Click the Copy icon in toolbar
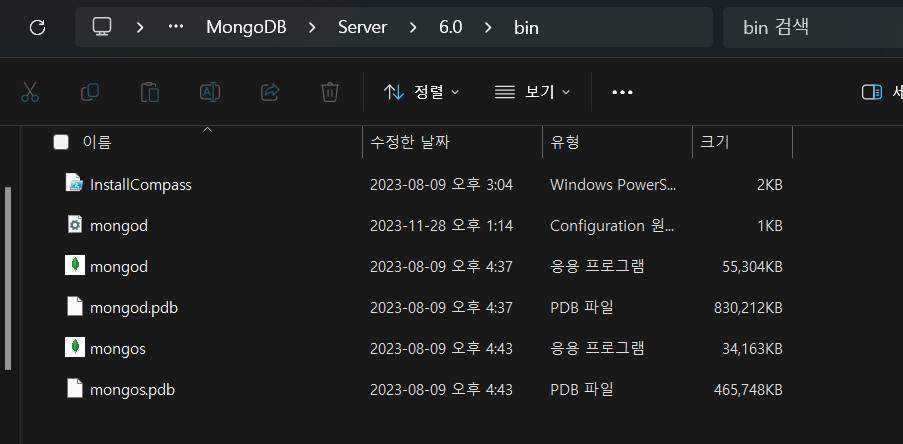The image size is (903, 444). 90,92
